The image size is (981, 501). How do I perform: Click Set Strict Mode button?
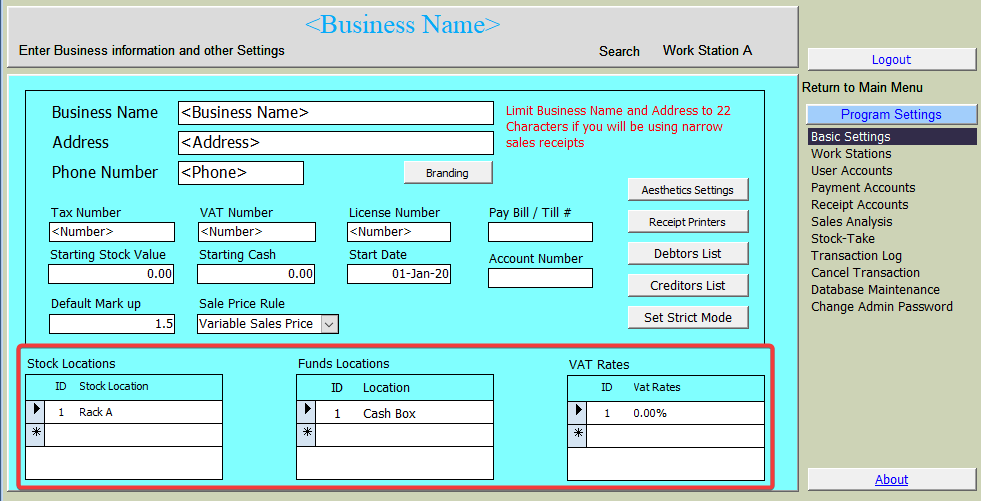(687, 318)
